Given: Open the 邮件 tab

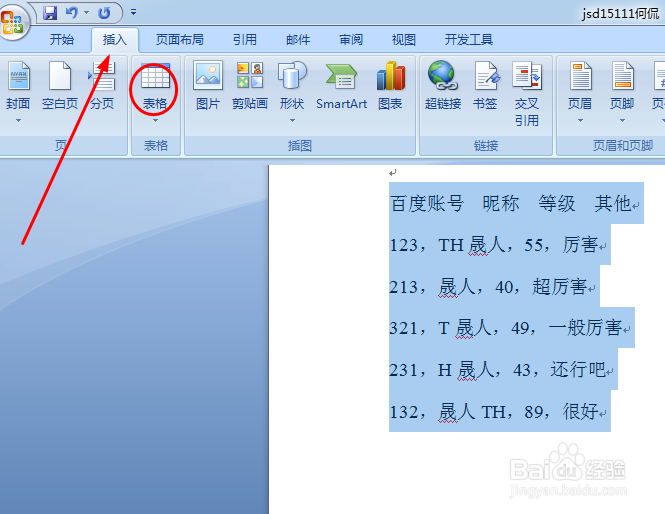Looking at the screenshot, I should (298, 39).
